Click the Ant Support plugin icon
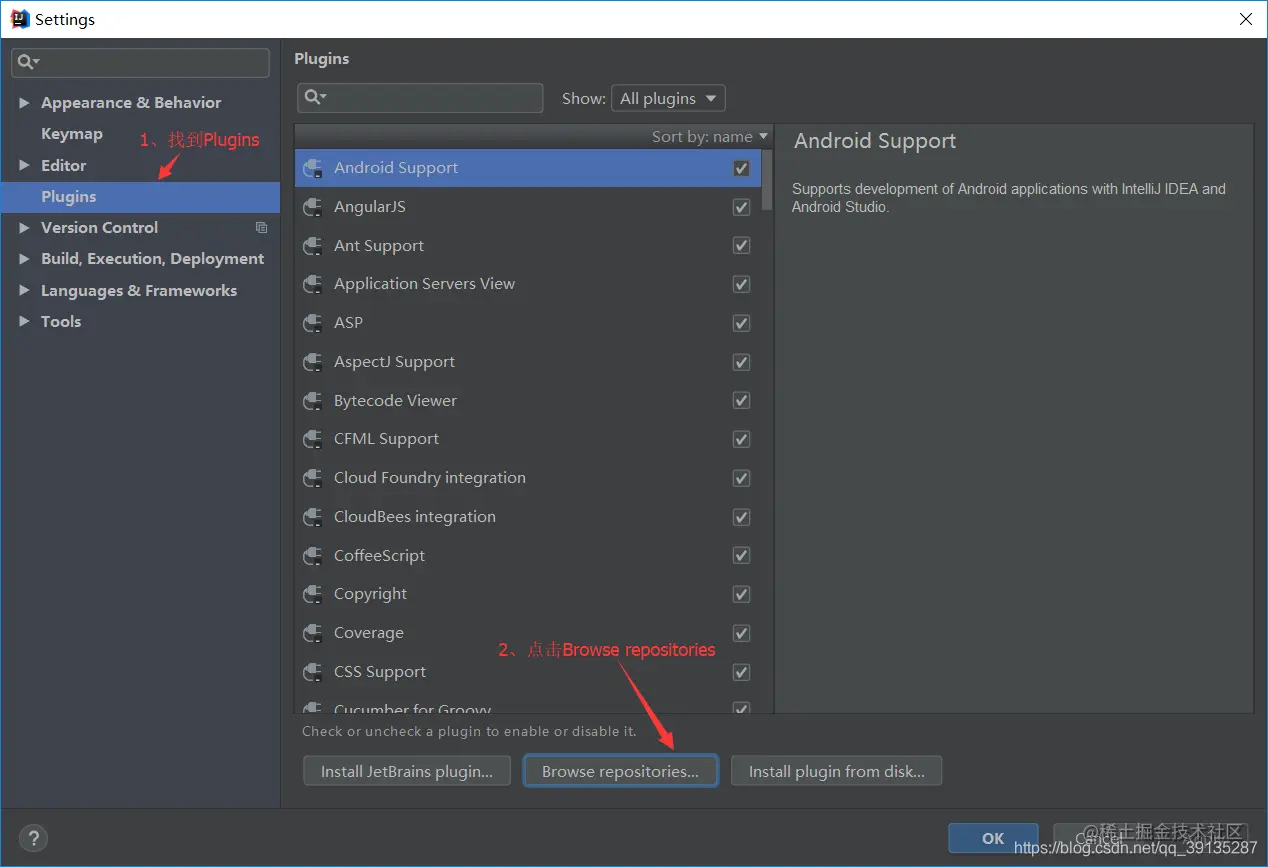Image resolution: width=1268 pixels, height=867 pixels. coord(313,246)
